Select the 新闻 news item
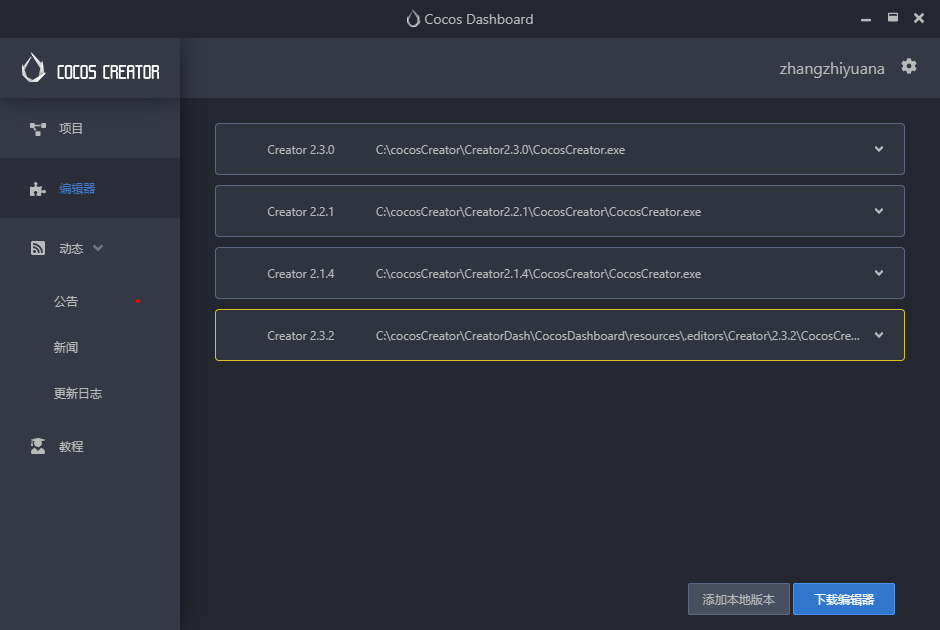This screenshot has height=630, width=940. tap(66, 348)
